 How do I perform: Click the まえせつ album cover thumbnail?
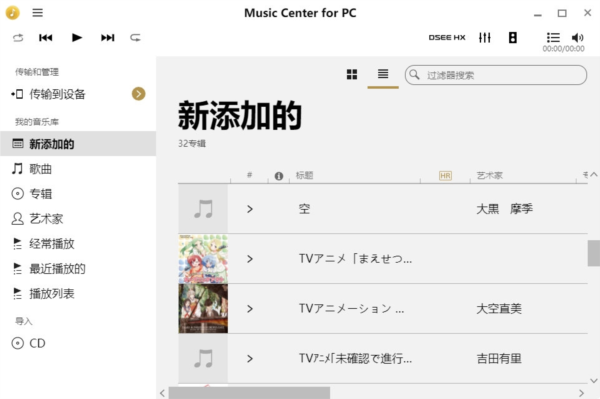pyautogui.click(x=203, y=259)
